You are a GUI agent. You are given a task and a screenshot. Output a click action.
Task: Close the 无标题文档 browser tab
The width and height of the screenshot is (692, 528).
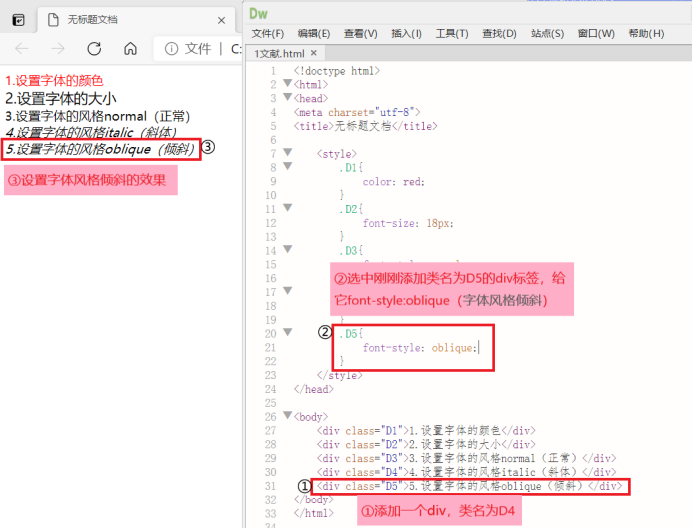coord(222,20)
